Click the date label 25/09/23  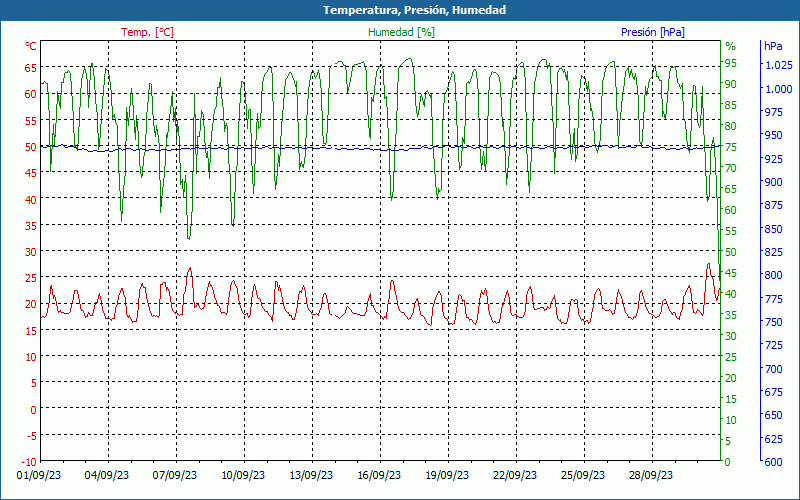(x=583, y=476)
